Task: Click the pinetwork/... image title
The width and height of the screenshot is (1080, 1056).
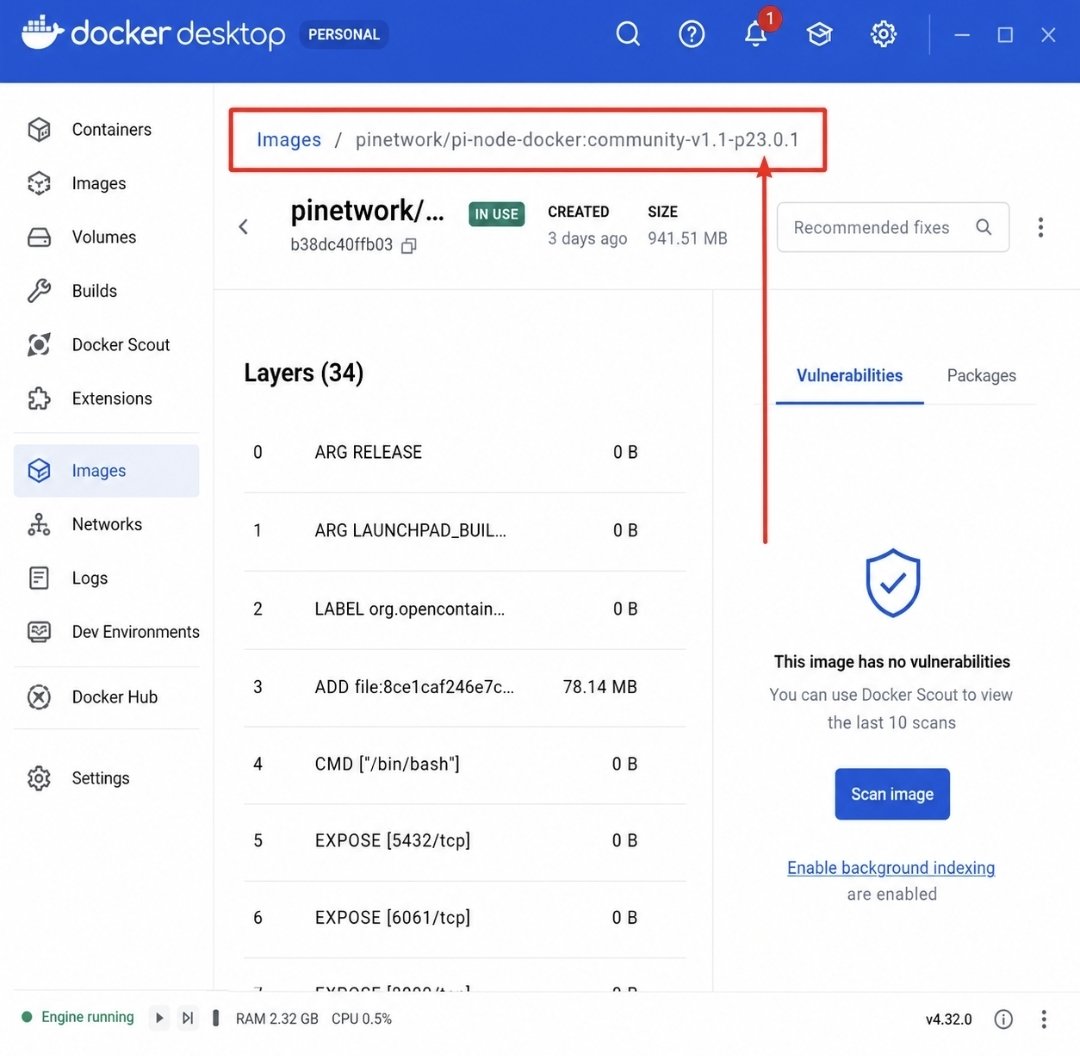Action: point(367,211)
